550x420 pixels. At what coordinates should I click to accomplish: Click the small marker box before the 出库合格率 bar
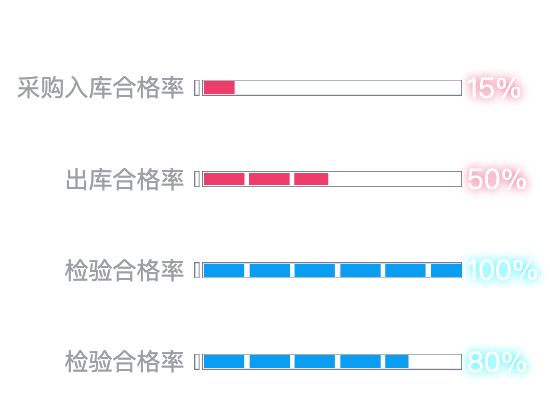[197, 179]
